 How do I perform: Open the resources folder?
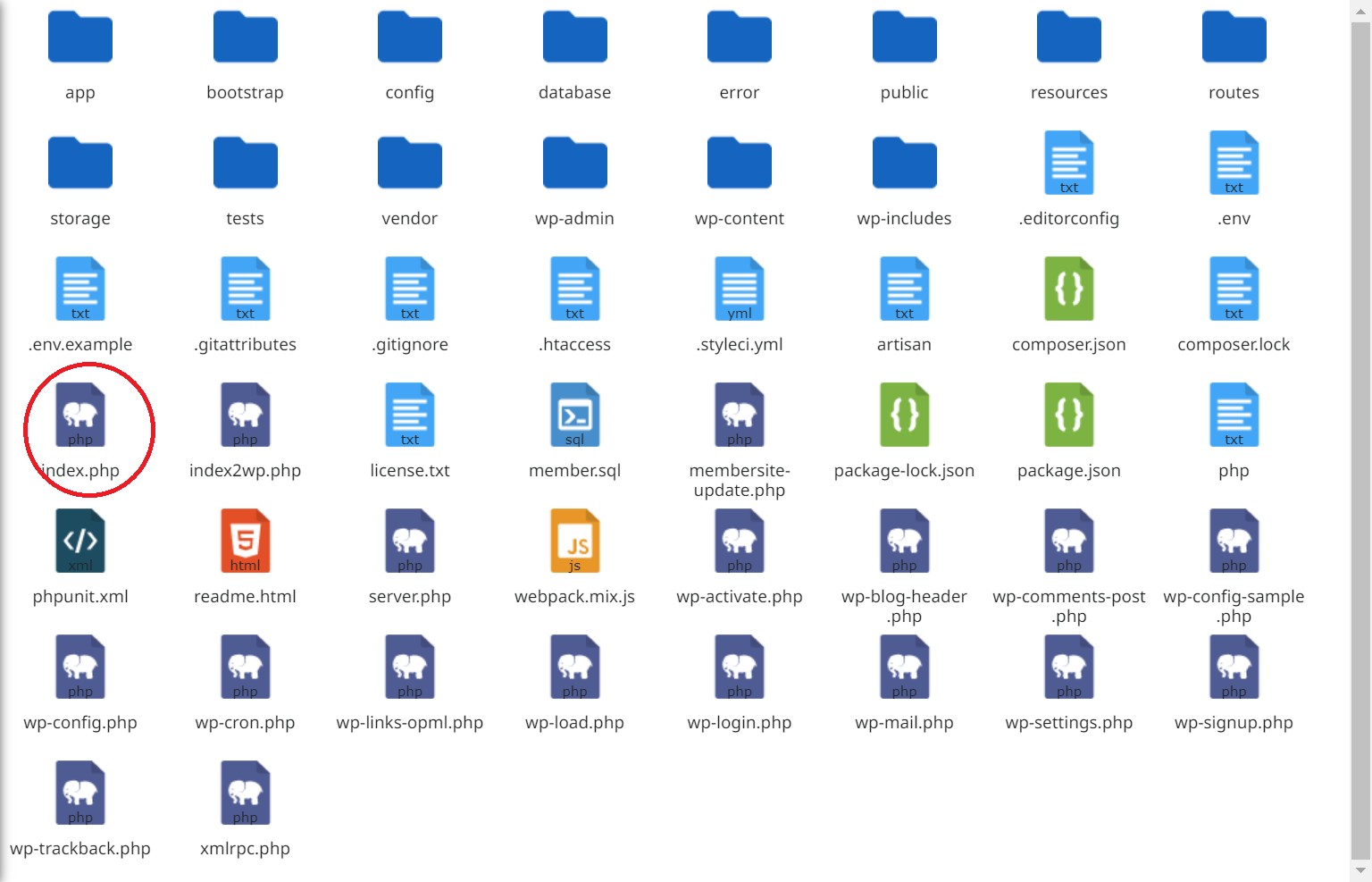tap(1069, 38)
